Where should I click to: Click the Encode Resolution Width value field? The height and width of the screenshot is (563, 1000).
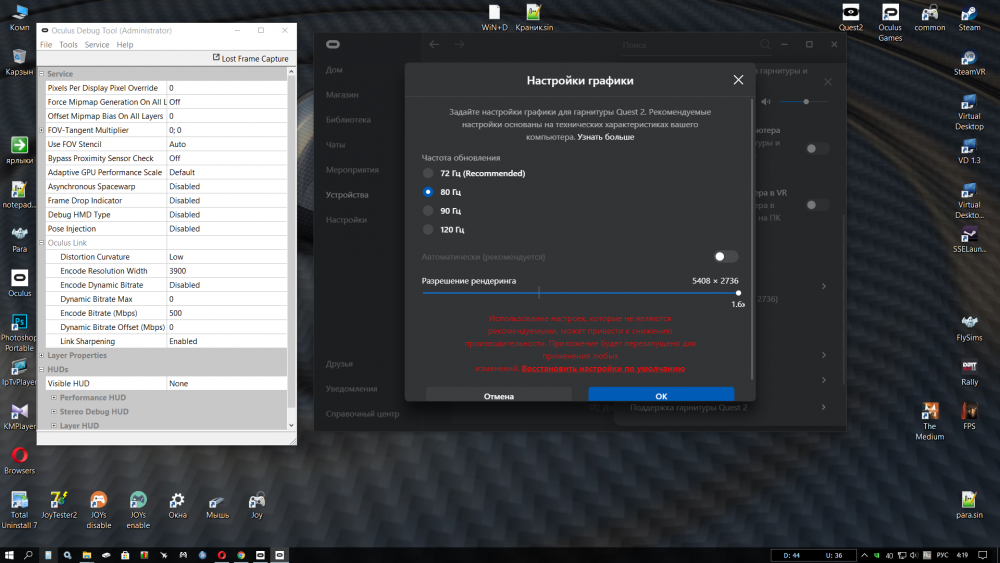[226, 271]
